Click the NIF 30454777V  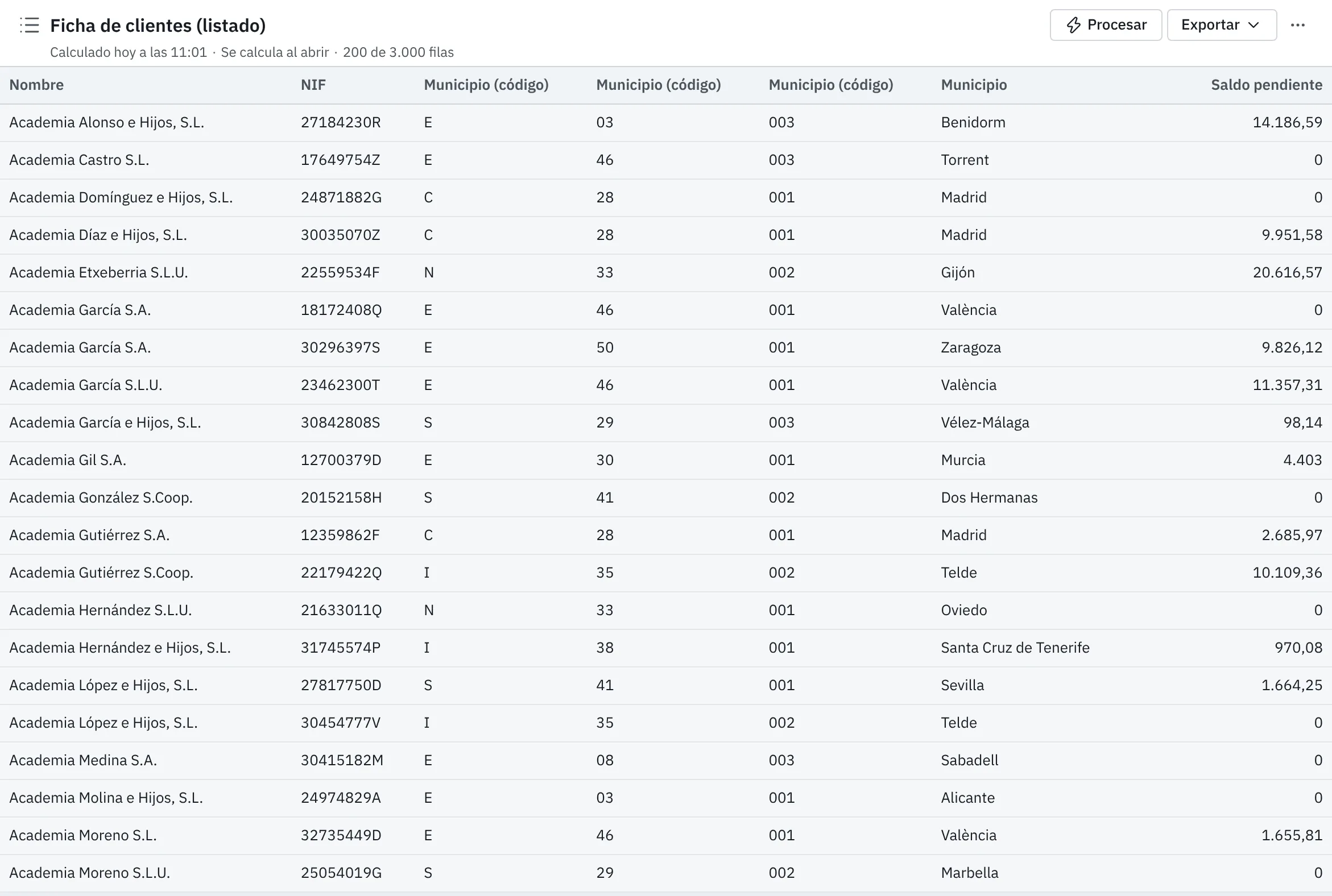pos(341,723)
